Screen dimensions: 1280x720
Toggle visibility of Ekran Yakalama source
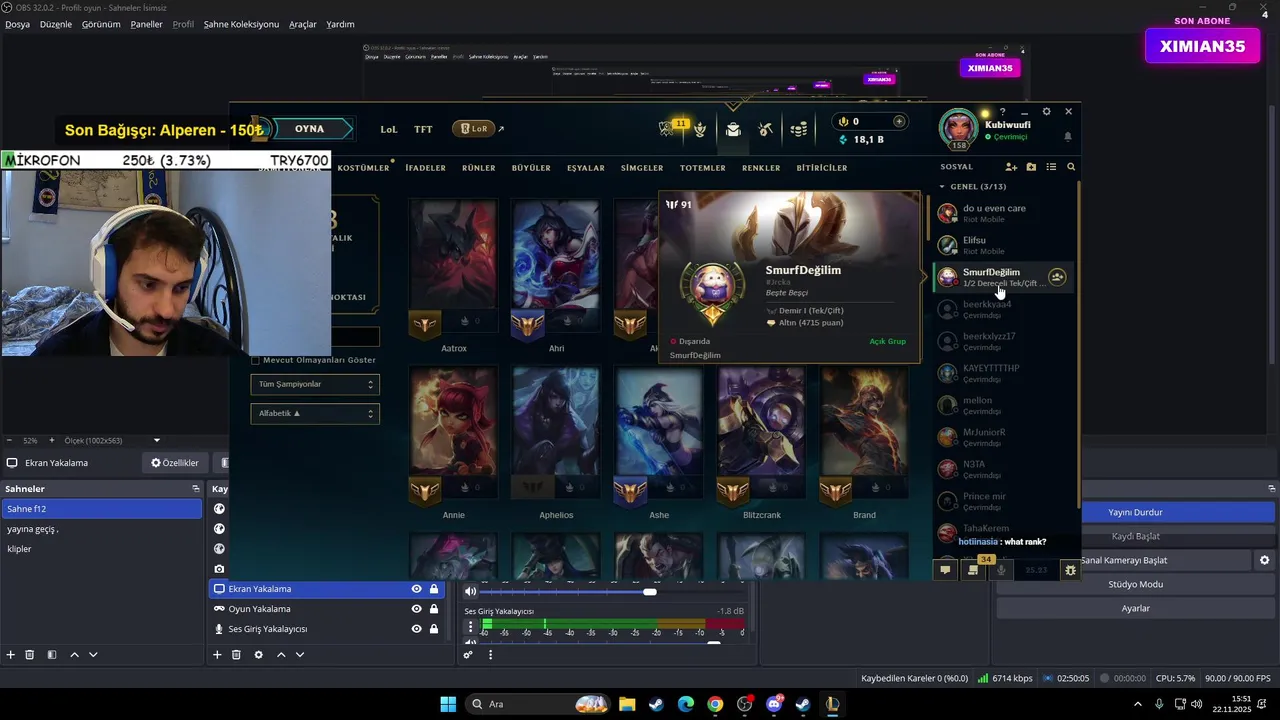(x=417, y=589)
